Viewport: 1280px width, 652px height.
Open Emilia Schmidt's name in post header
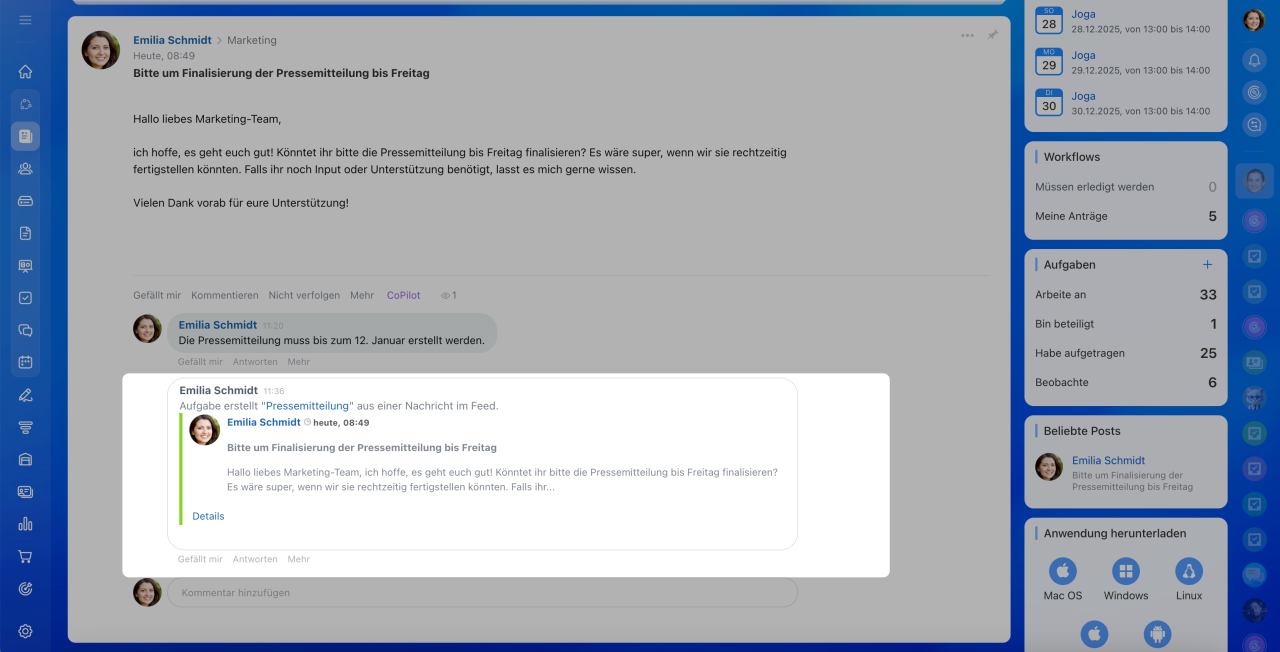(x=172, y=40)
